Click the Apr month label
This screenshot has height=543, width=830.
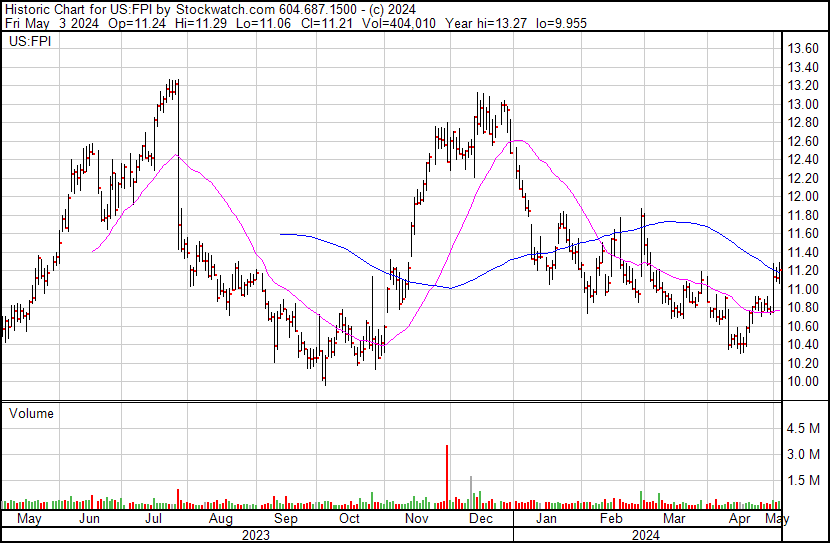click(739, 519)
